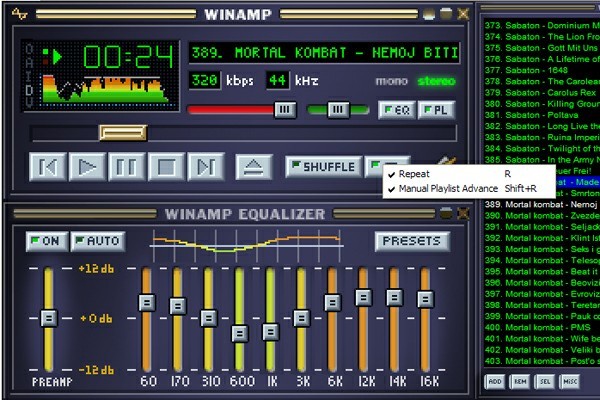The height and width of the screenshot is (400, 600).
Task: Click the playlist SEL button
Action: [x=545, y=382]
